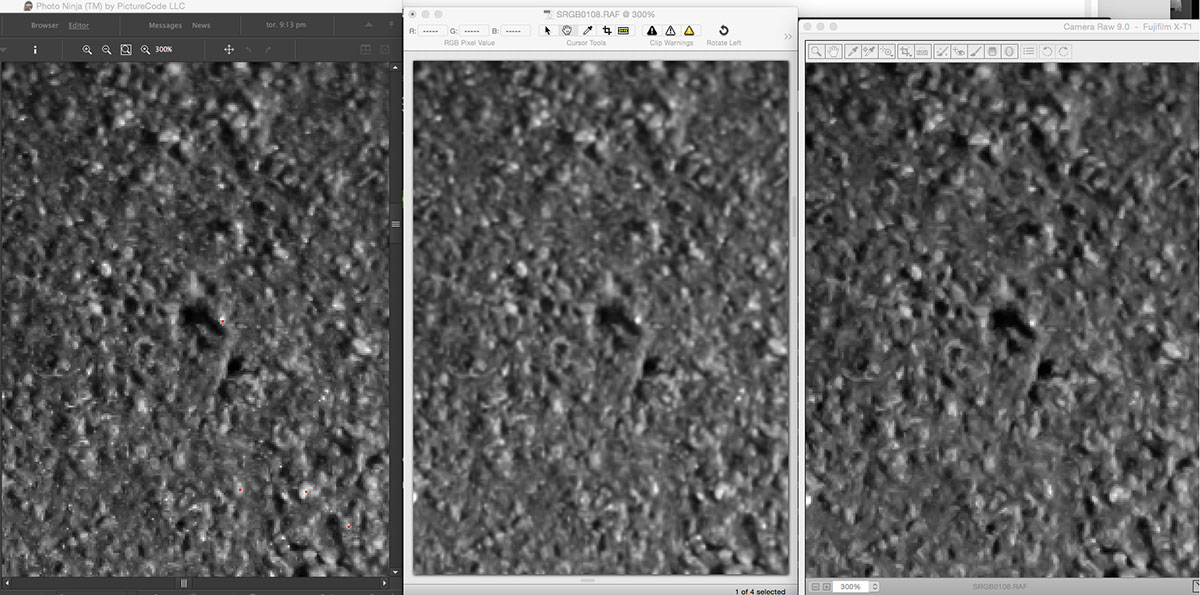Open the Messages tab

pos(165,25)
